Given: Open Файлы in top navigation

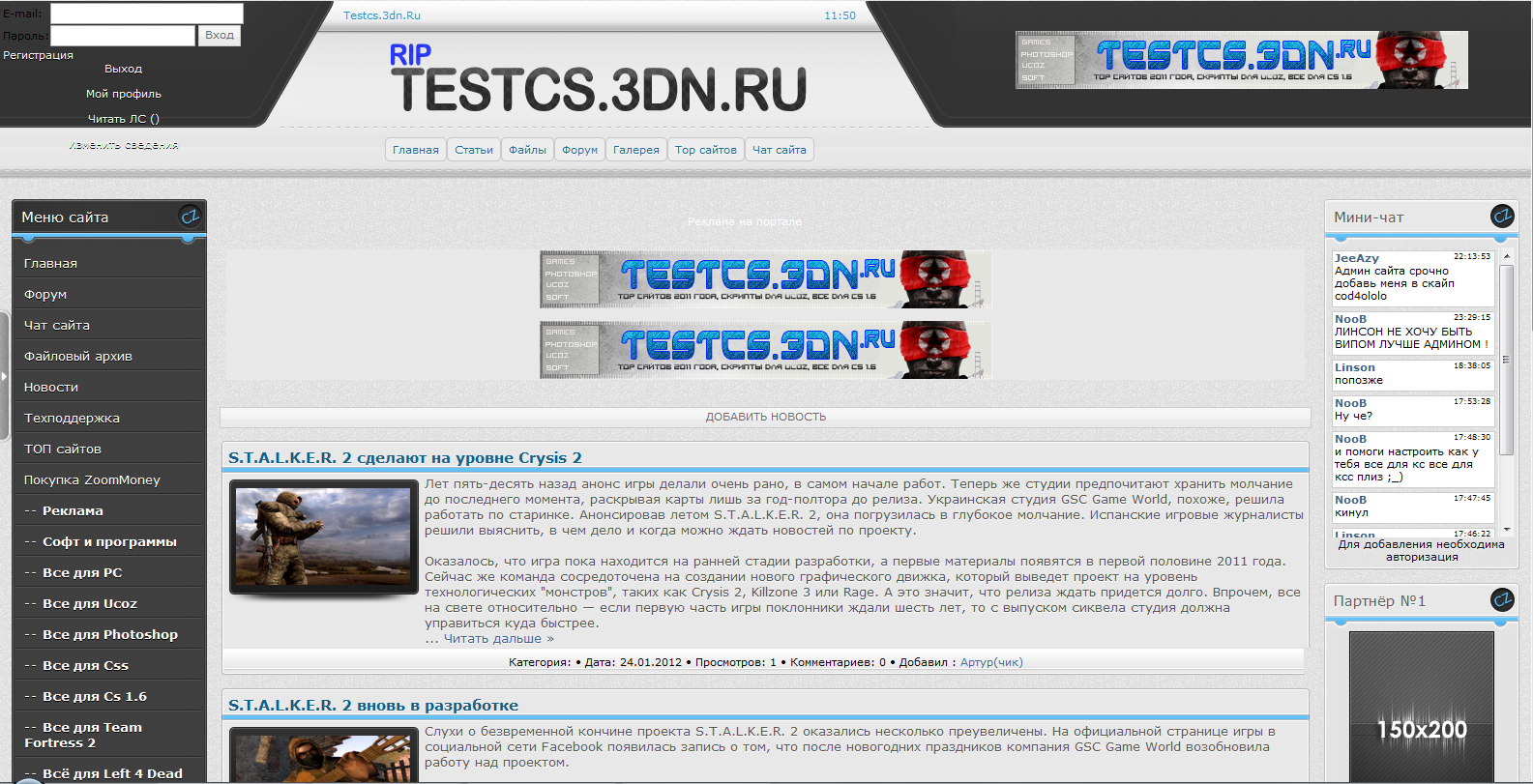Looking at the screenshot, I should (528, 150).
